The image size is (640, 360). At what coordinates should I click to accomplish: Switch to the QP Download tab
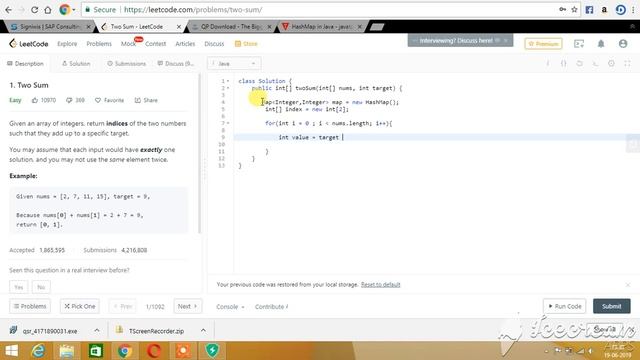(231, 27)
